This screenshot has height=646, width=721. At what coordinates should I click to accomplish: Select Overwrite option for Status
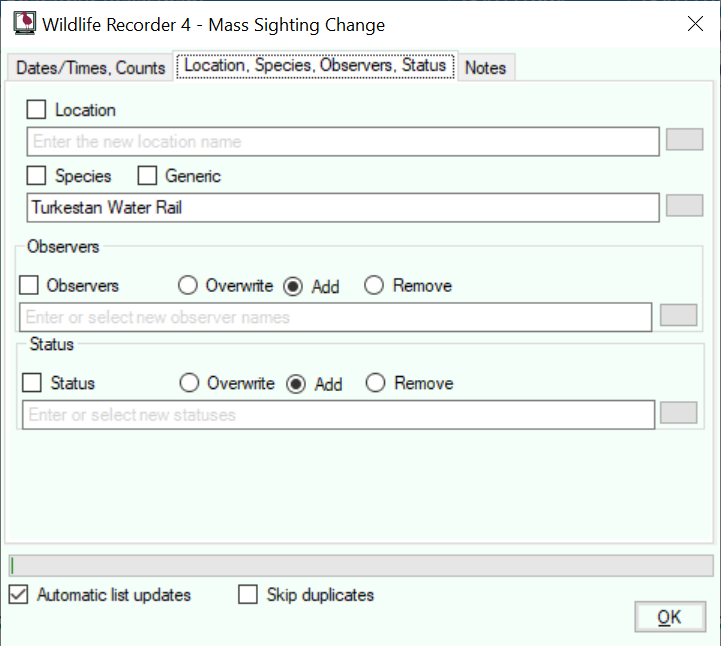pyautogui.click(x=189, y=383)
